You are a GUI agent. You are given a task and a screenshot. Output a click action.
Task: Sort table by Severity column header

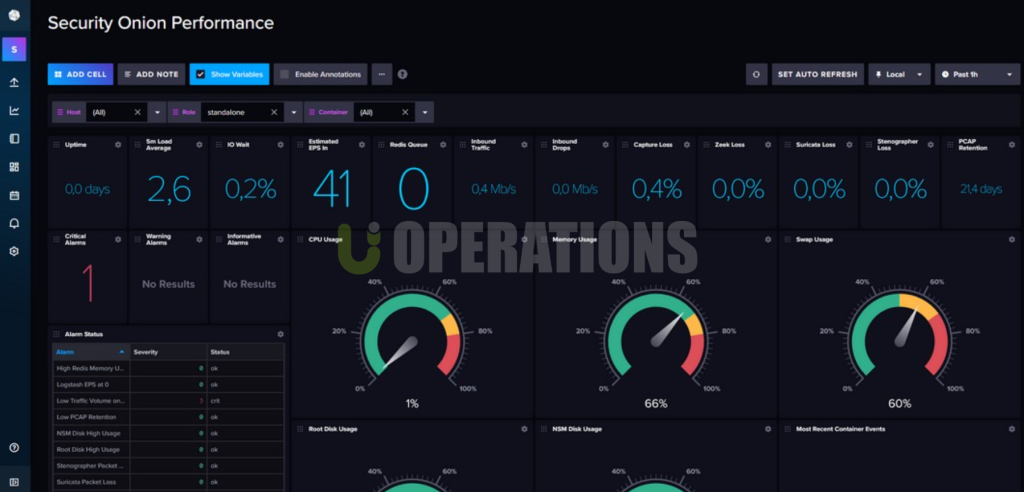click(x=168, y=352)
